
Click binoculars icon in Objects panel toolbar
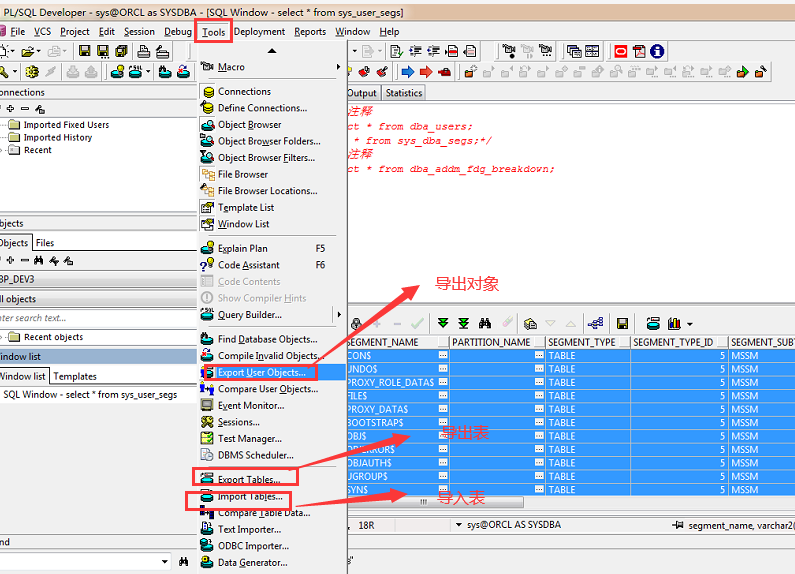[x=39, y=261]
